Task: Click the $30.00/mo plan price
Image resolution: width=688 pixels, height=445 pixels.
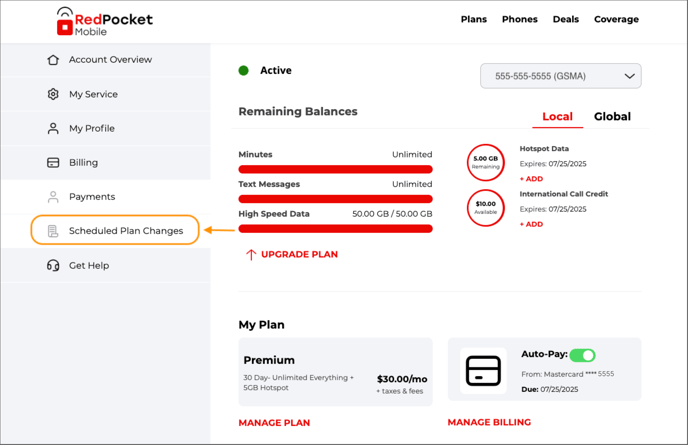Action: click(402, 379)
